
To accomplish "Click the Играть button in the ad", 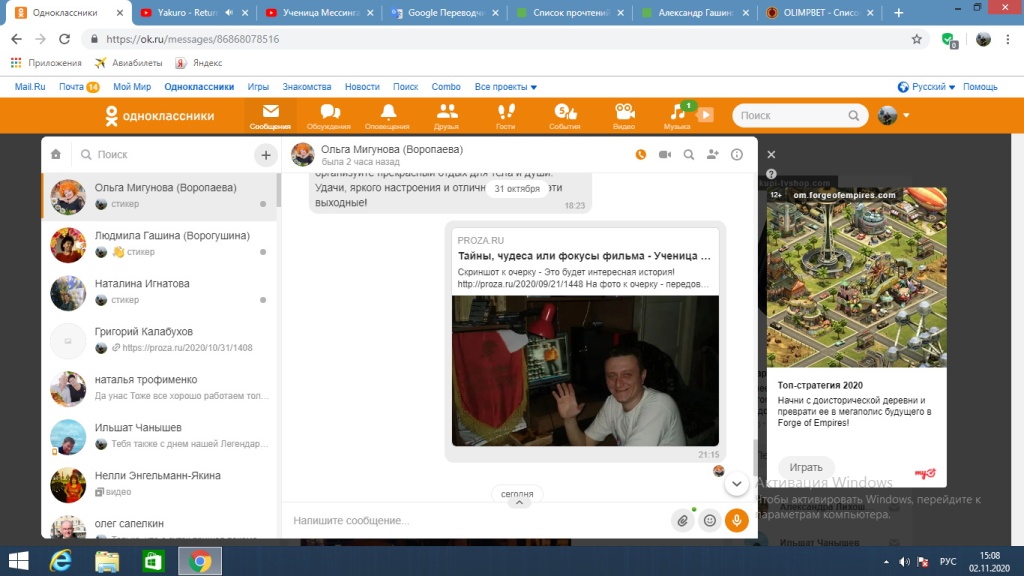I will tap(806, 468).
